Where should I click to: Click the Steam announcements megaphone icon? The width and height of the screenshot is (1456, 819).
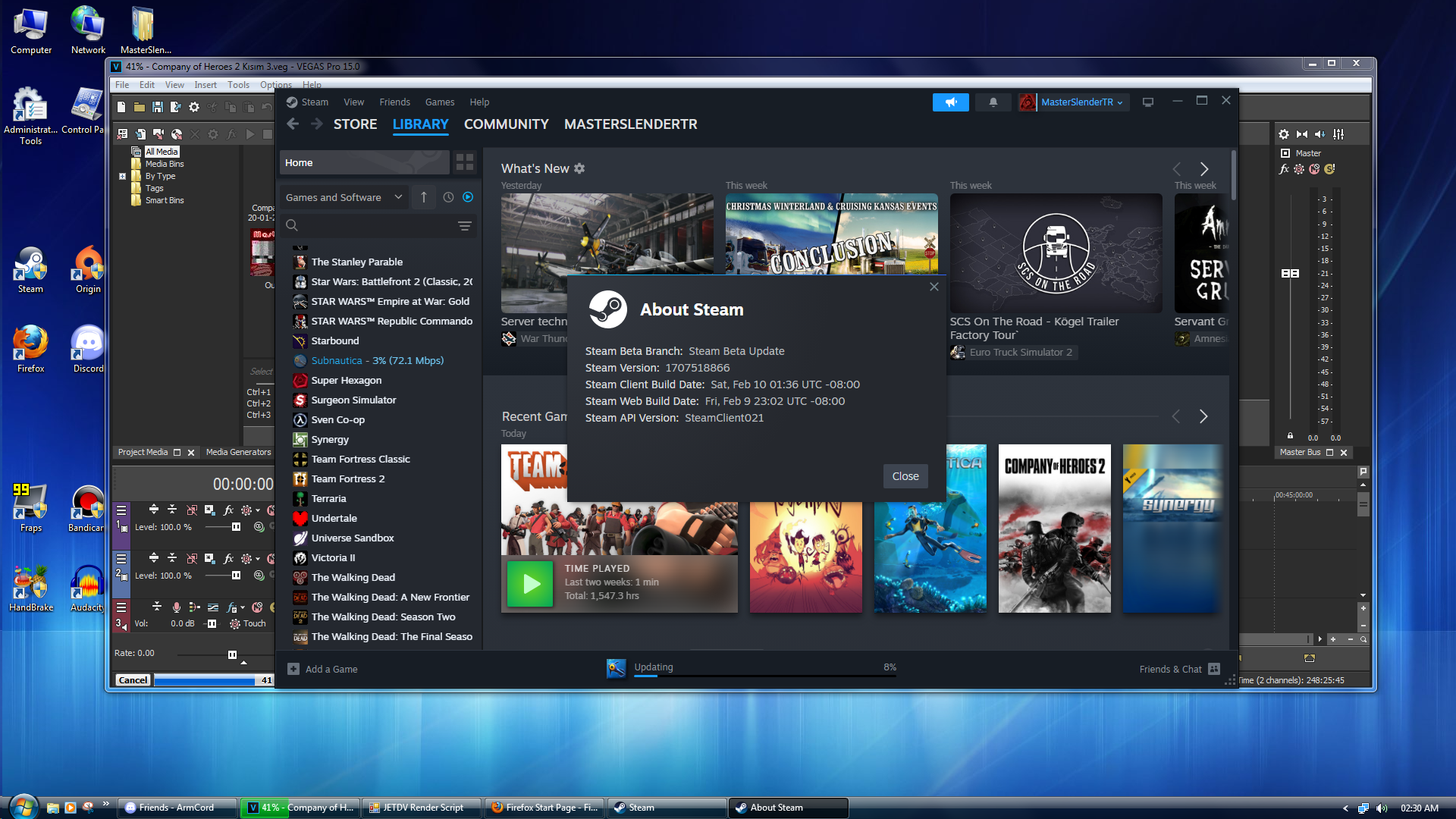(x=950, y=102)
